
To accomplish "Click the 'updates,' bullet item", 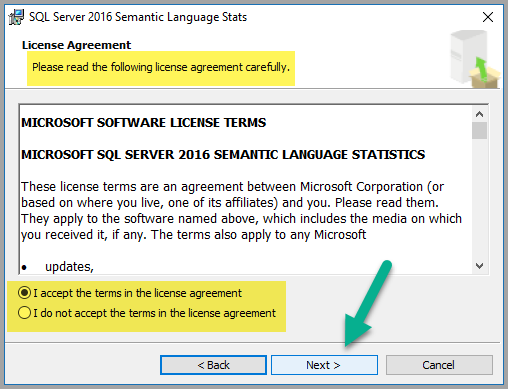I will coord(69,267).
